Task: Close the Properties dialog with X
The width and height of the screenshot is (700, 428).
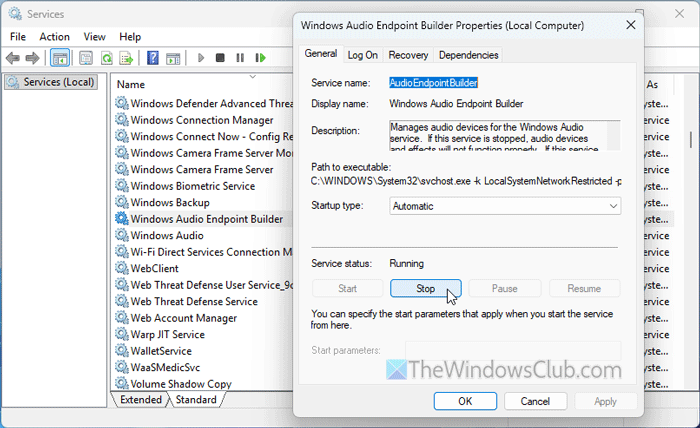Action: tap(631, 25)
